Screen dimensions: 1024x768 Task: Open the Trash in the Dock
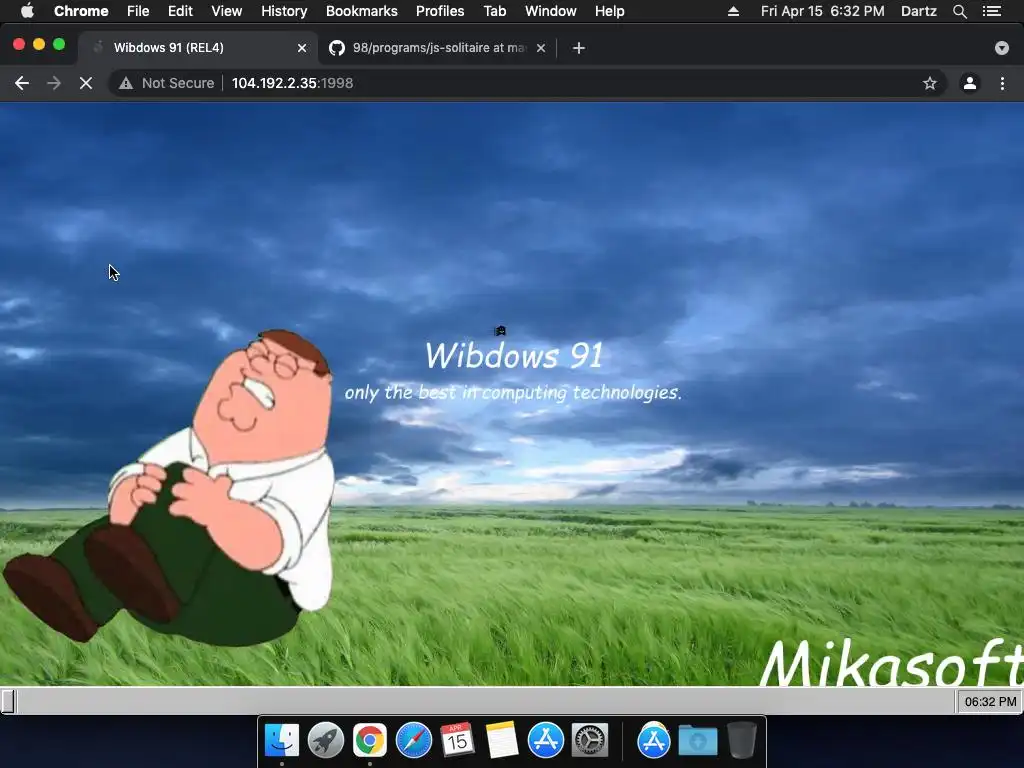(x=741, y=740)
